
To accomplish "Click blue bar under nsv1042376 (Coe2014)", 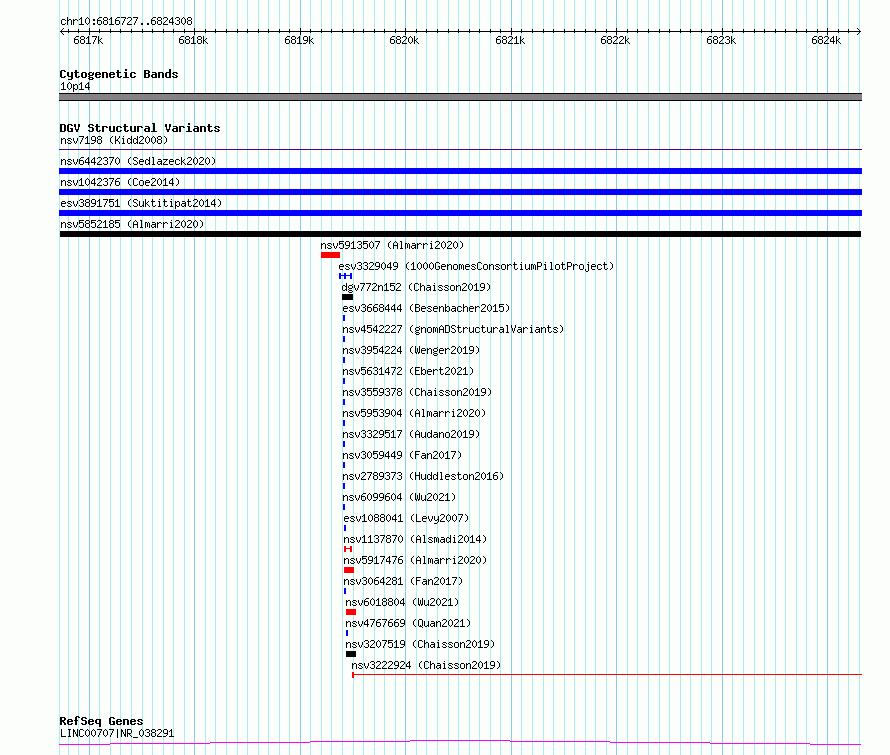I will [460, 192].
